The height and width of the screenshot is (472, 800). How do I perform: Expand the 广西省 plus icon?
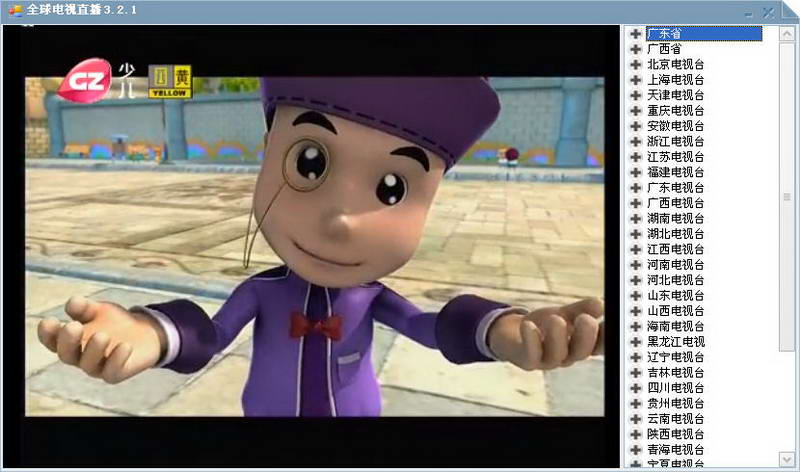tap(636, 49)
